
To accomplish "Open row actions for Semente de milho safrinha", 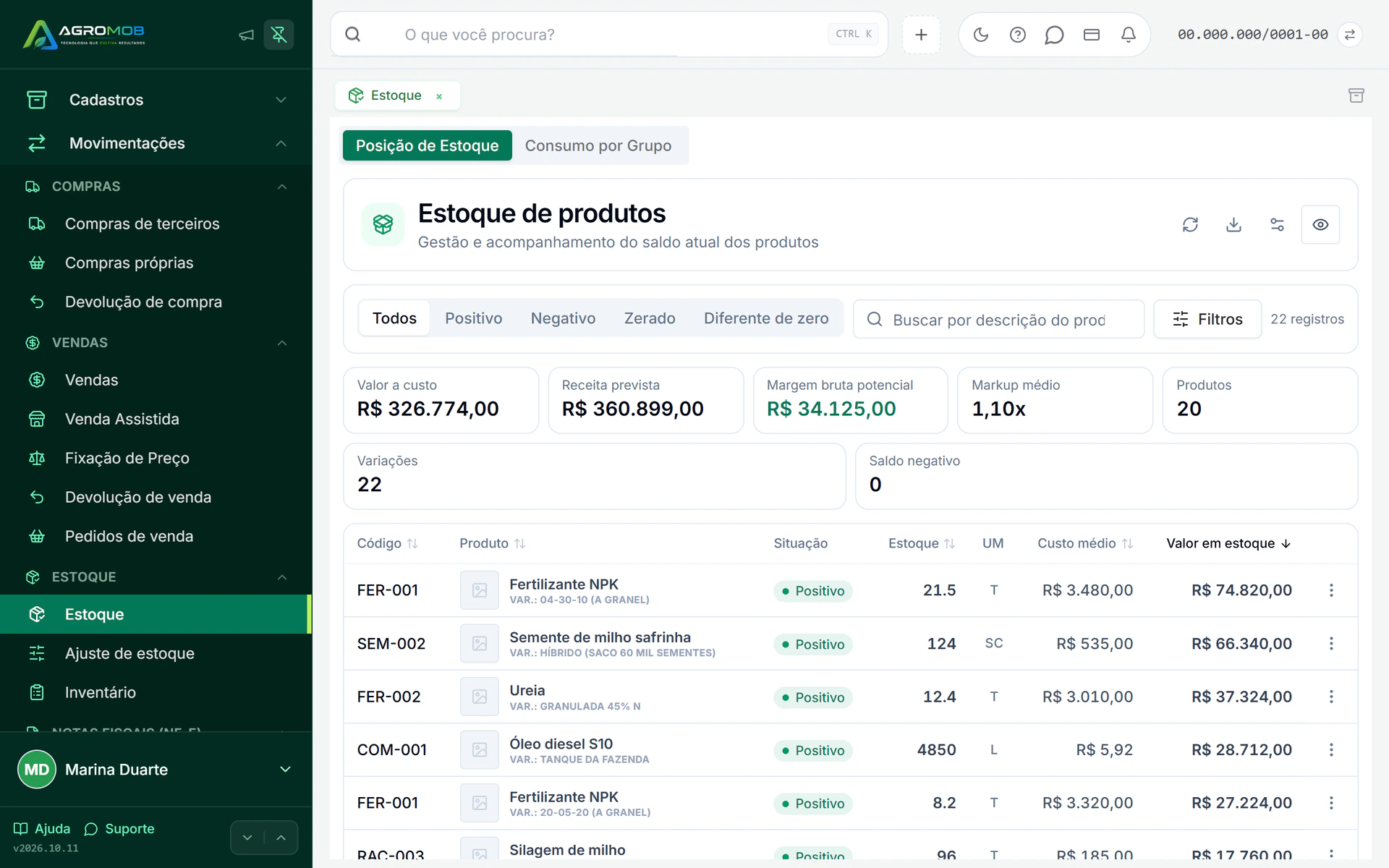I will click(1331, 644).
